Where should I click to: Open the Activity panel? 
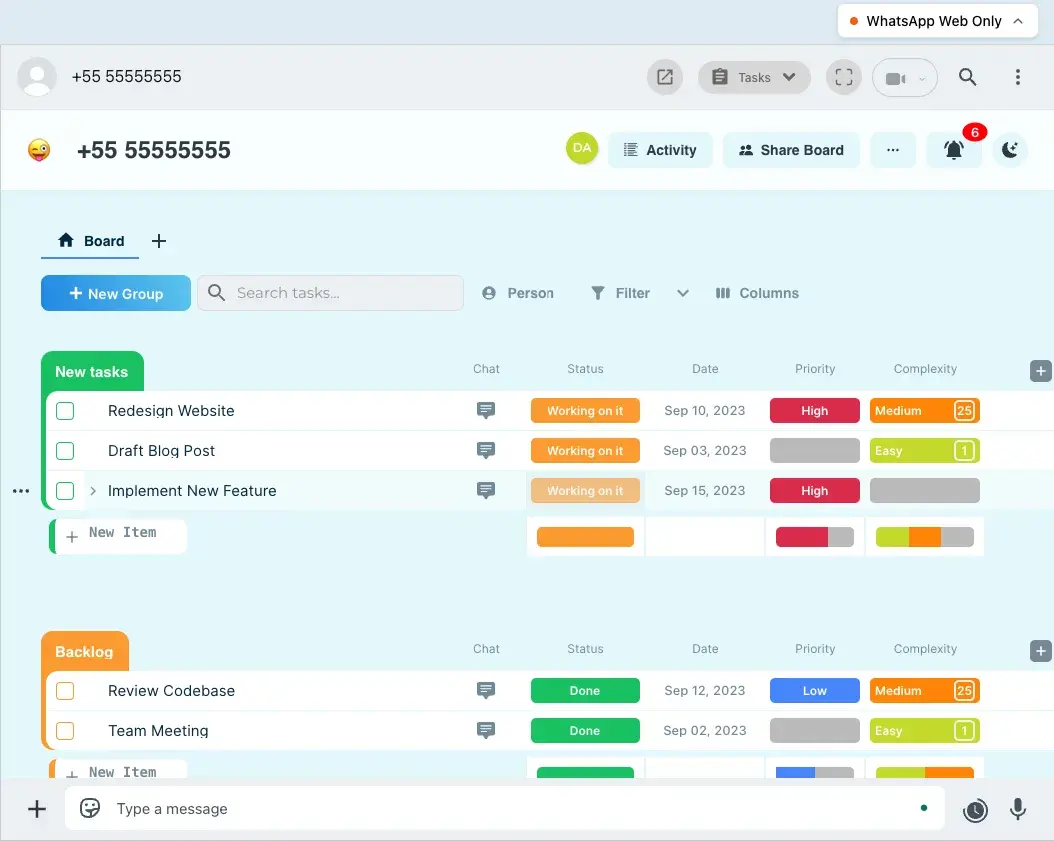660,150
